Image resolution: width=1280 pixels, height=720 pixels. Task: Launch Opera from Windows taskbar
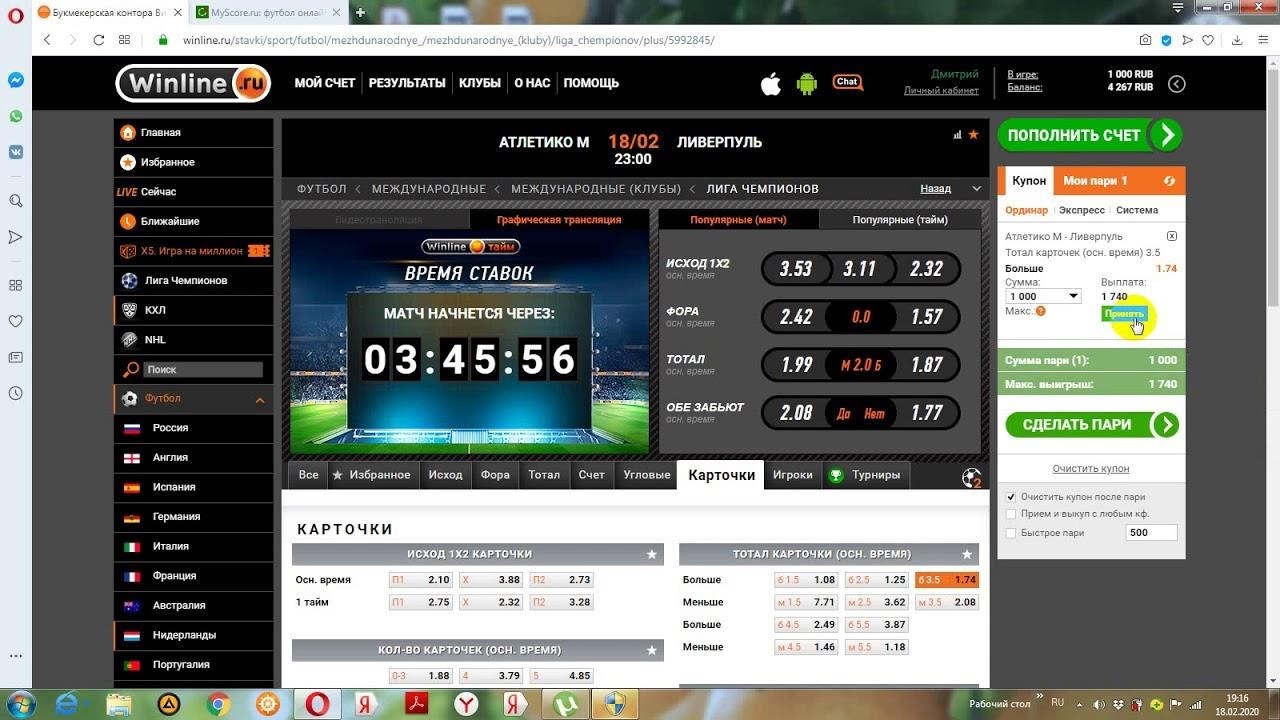point(317,704)
